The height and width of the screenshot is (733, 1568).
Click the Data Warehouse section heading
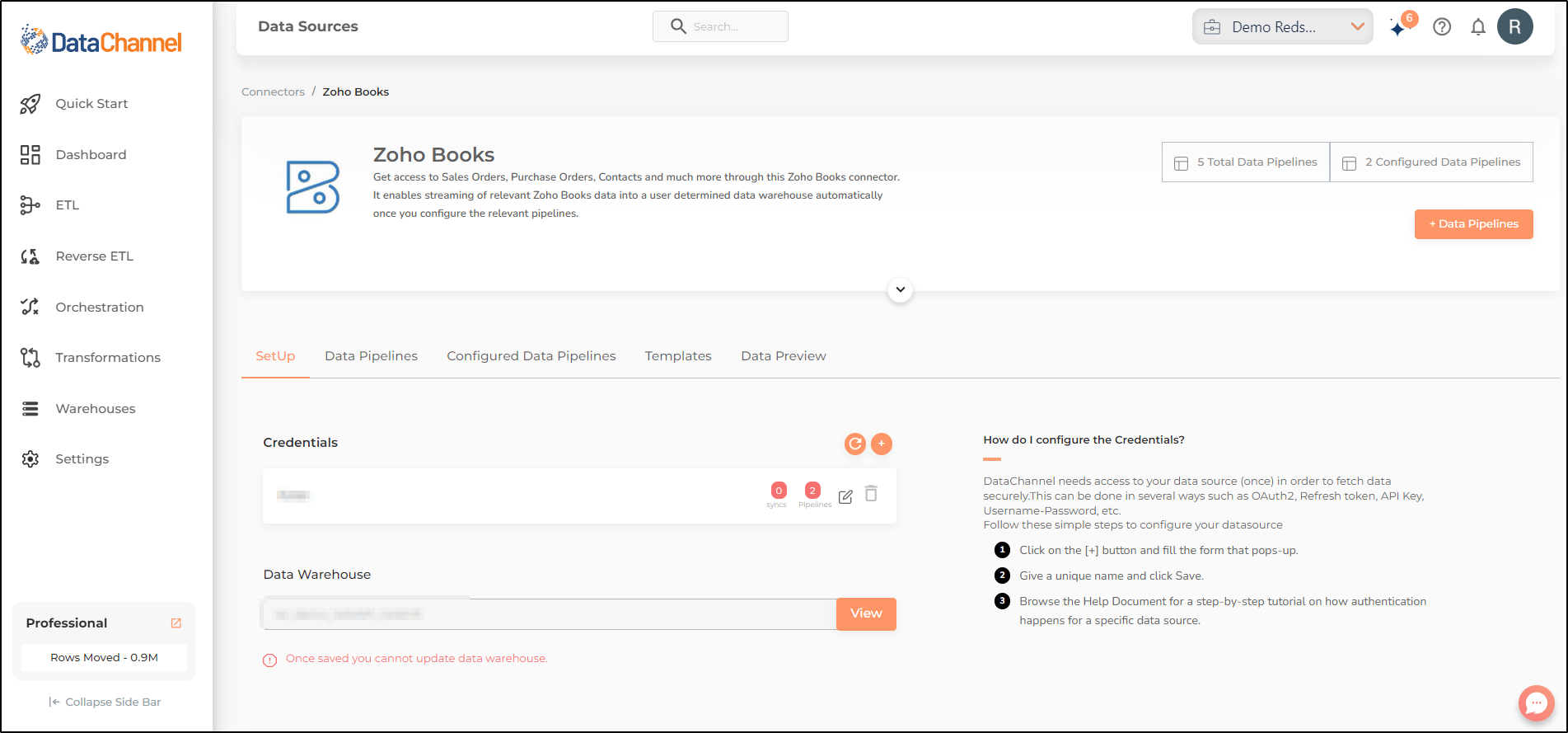coord(317,575)
